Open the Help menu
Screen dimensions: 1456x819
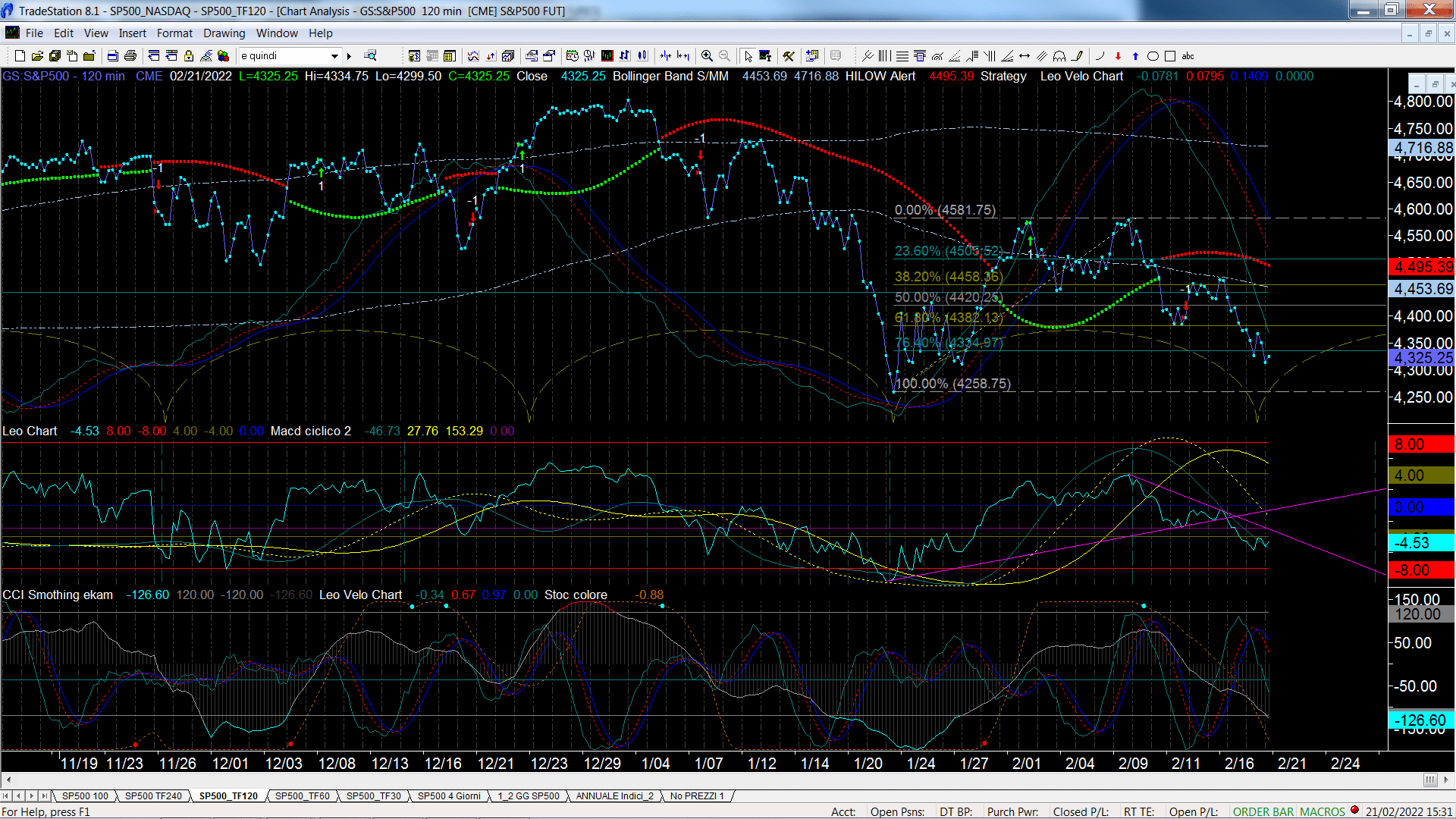pyautogui.click(x=321, y=33)
